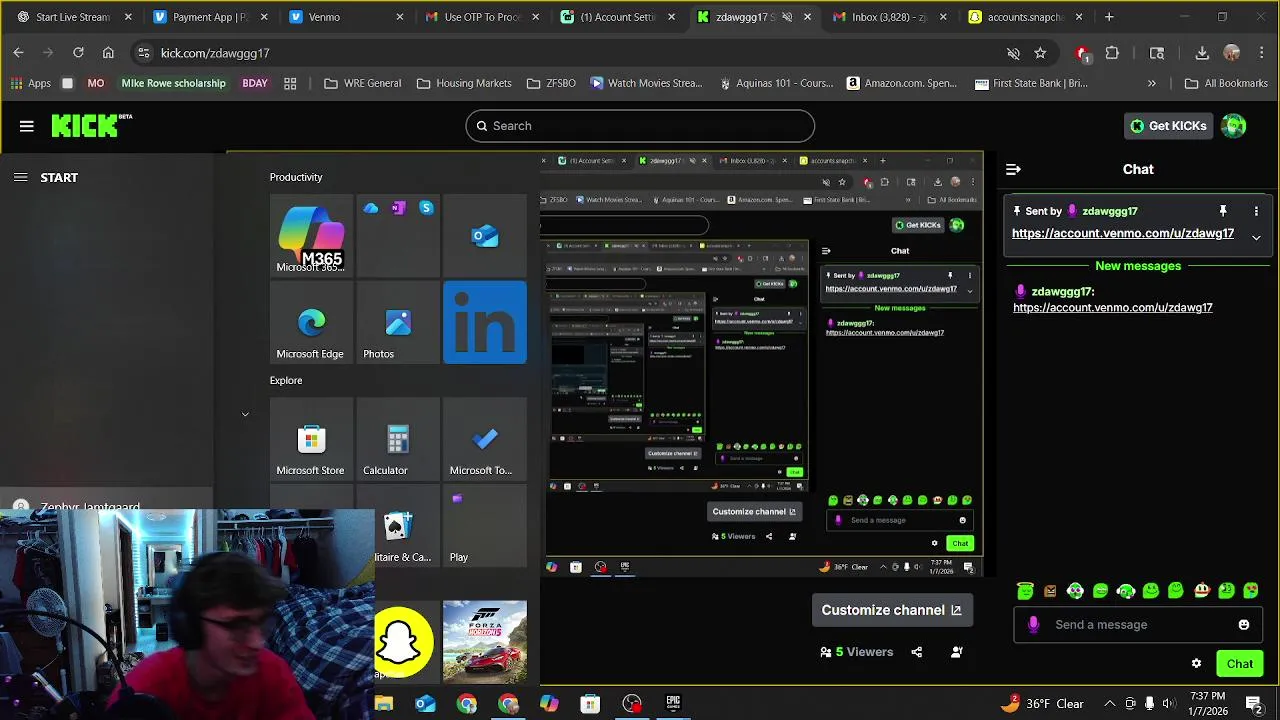Collapse the chat panel with arrow icon

1013,169
